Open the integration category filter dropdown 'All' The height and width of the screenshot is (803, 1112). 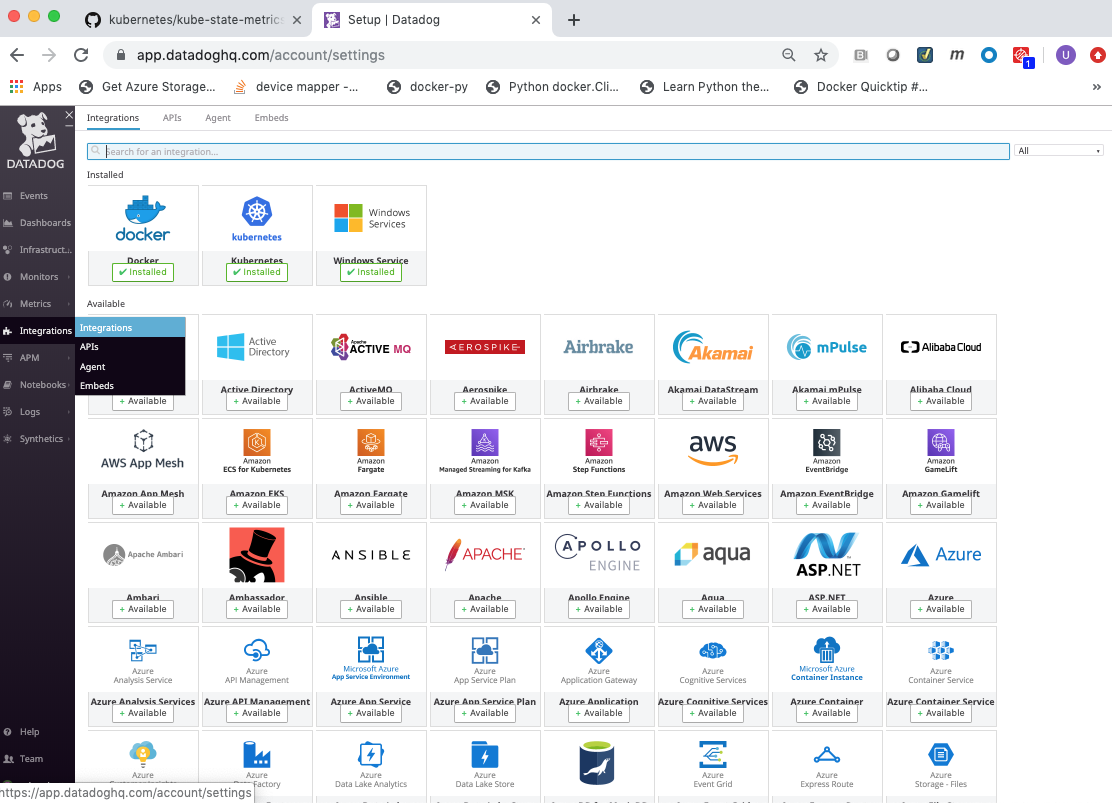pyautogui.click(x=1059, y=150)
